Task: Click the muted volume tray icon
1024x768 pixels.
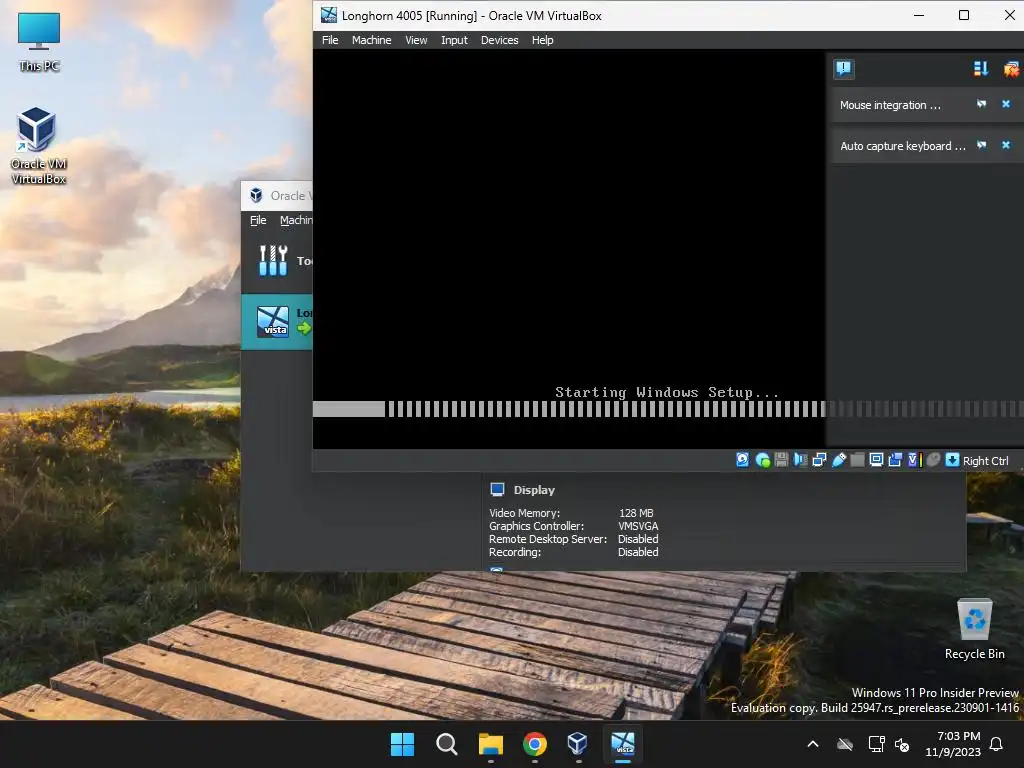Action: pyautogui.click(x=902, y=744)
